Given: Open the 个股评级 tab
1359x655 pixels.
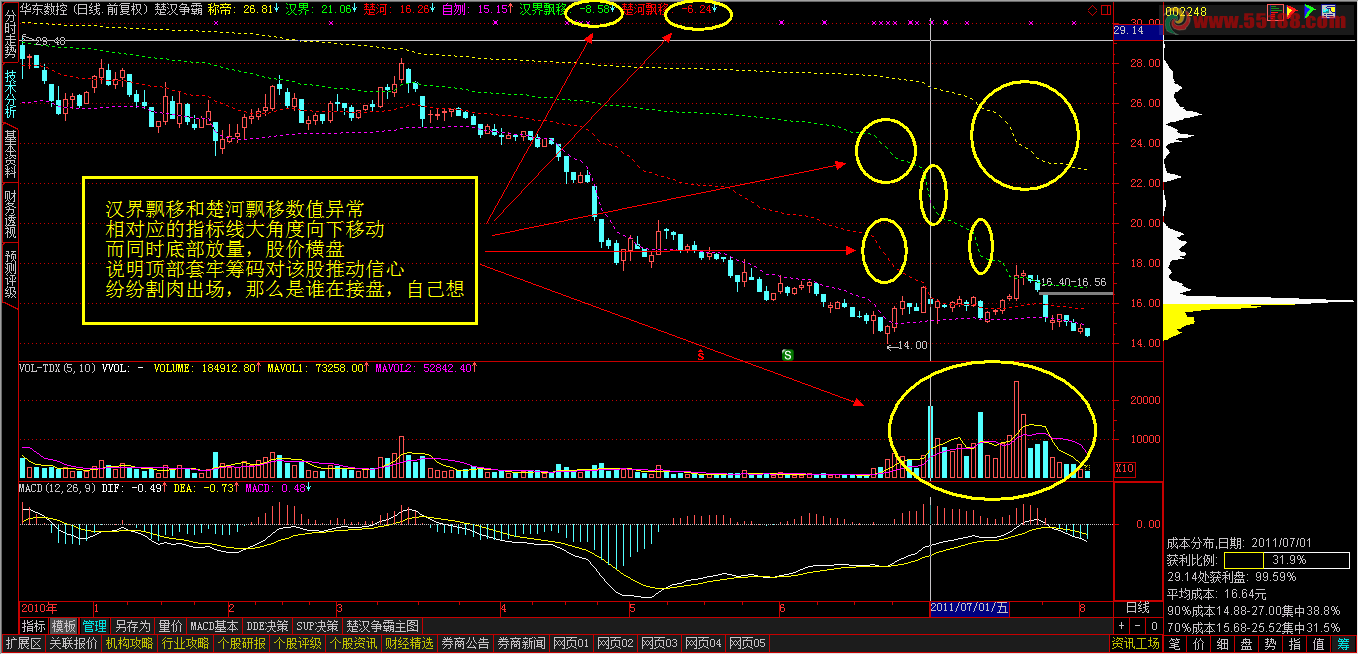Looking at the screenshot, I should click(298, 644).
